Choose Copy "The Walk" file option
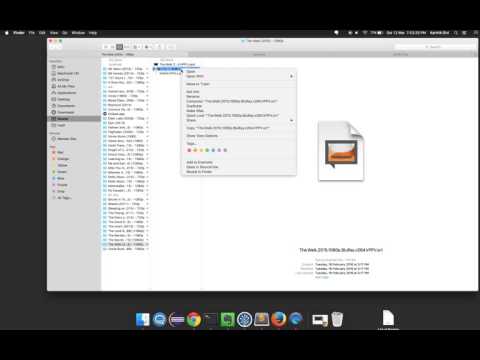 [228, 128]
